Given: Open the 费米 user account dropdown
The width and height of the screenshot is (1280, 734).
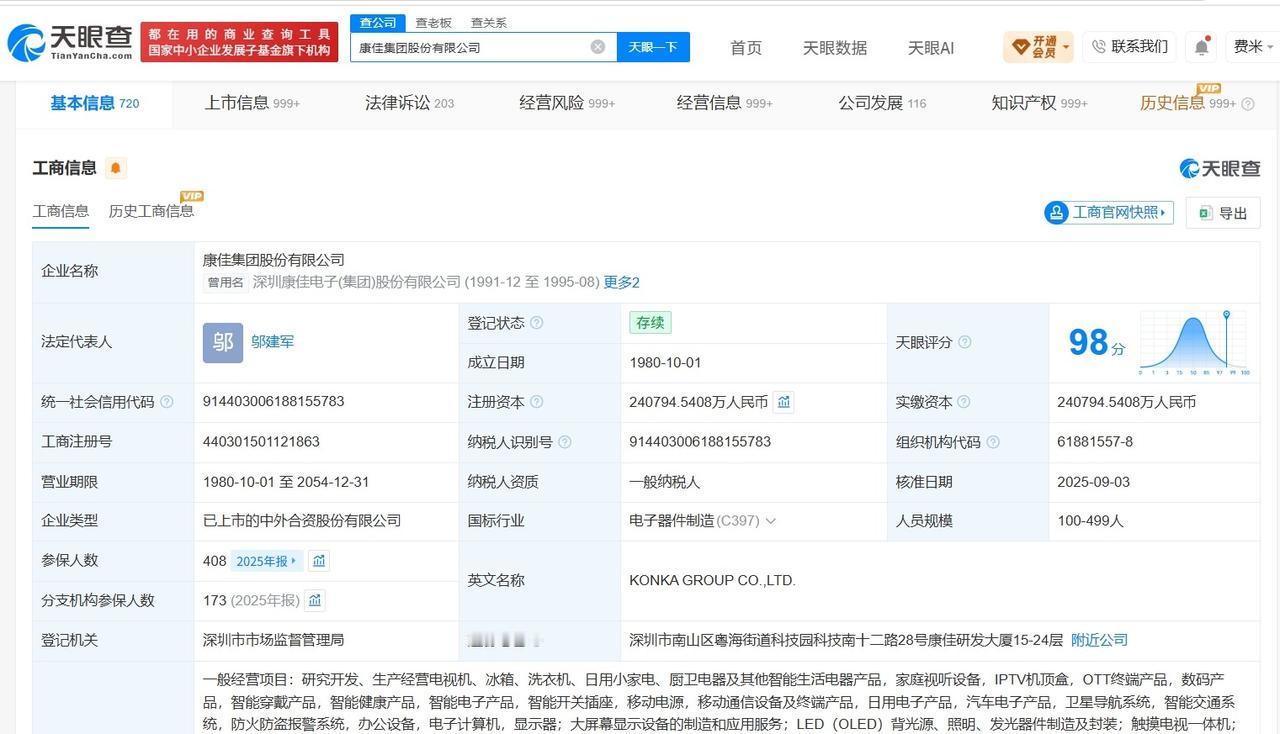Looking at the screenshot, I should tap(1253, 46).
